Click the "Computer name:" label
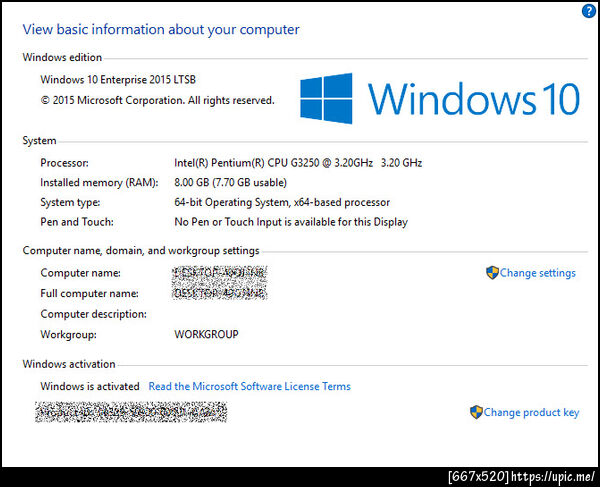Screen dimensions: 600x487 coord(80,273)
